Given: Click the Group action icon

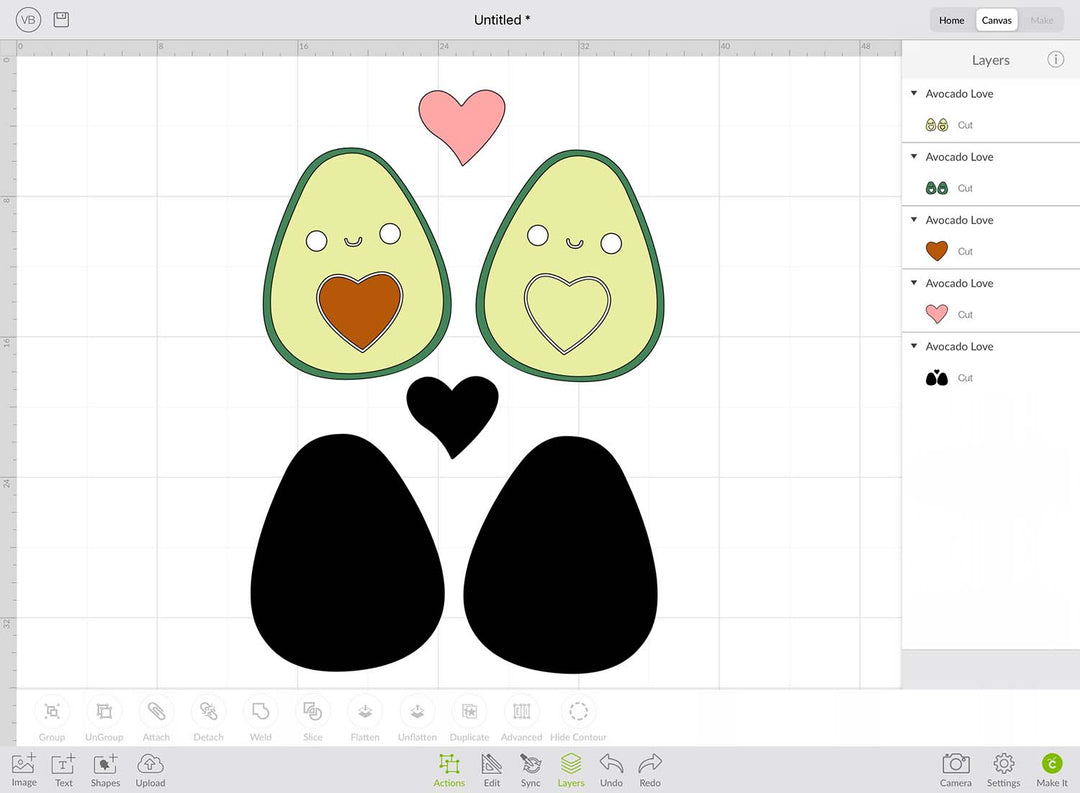Looking at the screenshot, I should pos(52,711).
